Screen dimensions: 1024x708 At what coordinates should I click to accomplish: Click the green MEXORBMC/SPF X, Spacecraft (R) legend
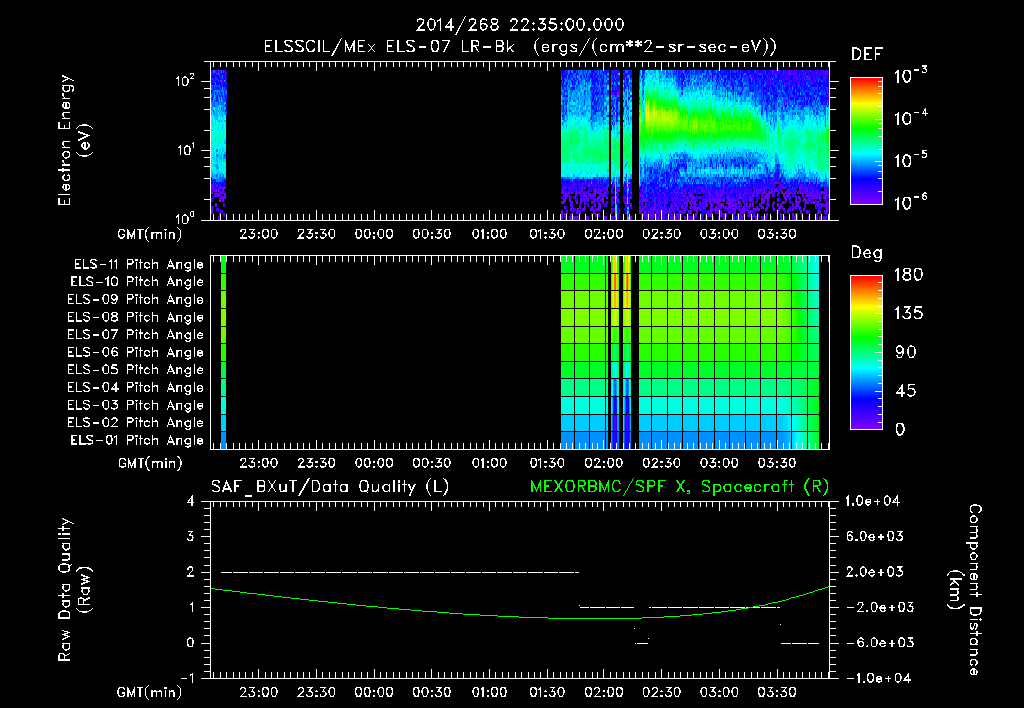click(x=679, y=487)
